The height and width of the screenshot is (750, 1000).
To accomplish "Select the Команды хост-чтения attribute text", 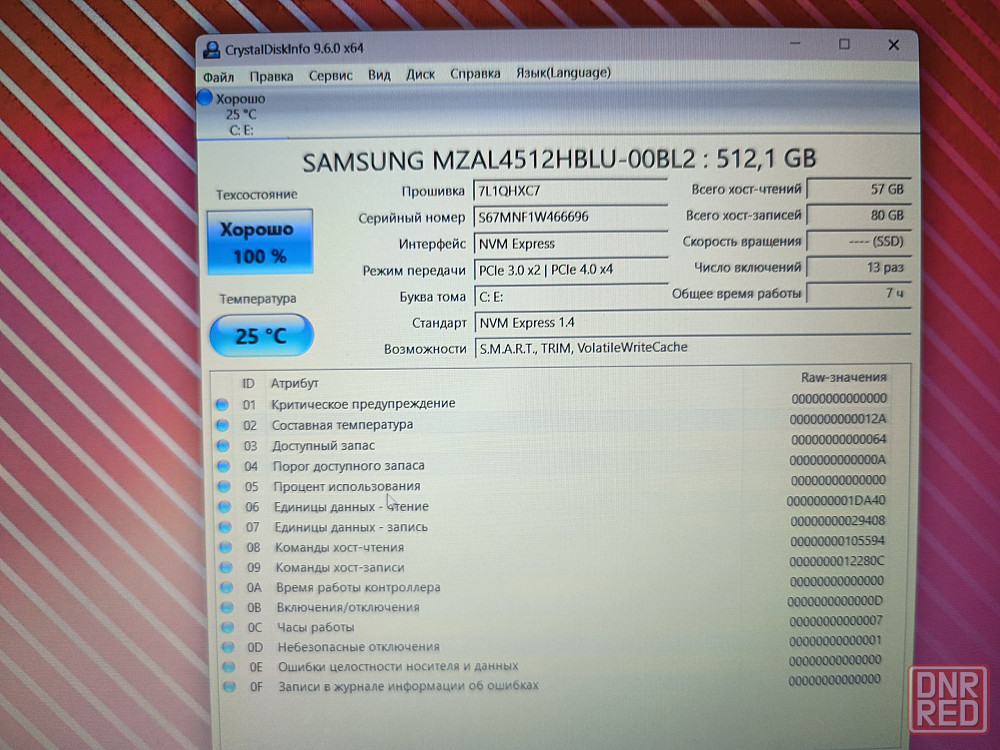I will point(339,547).
